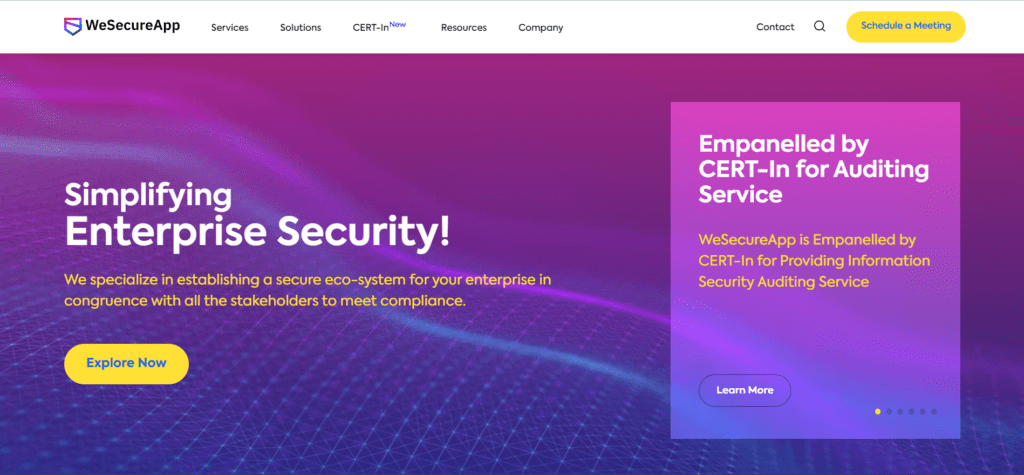
Task: Open the search magnifier icon
Action: click(820, 27)
